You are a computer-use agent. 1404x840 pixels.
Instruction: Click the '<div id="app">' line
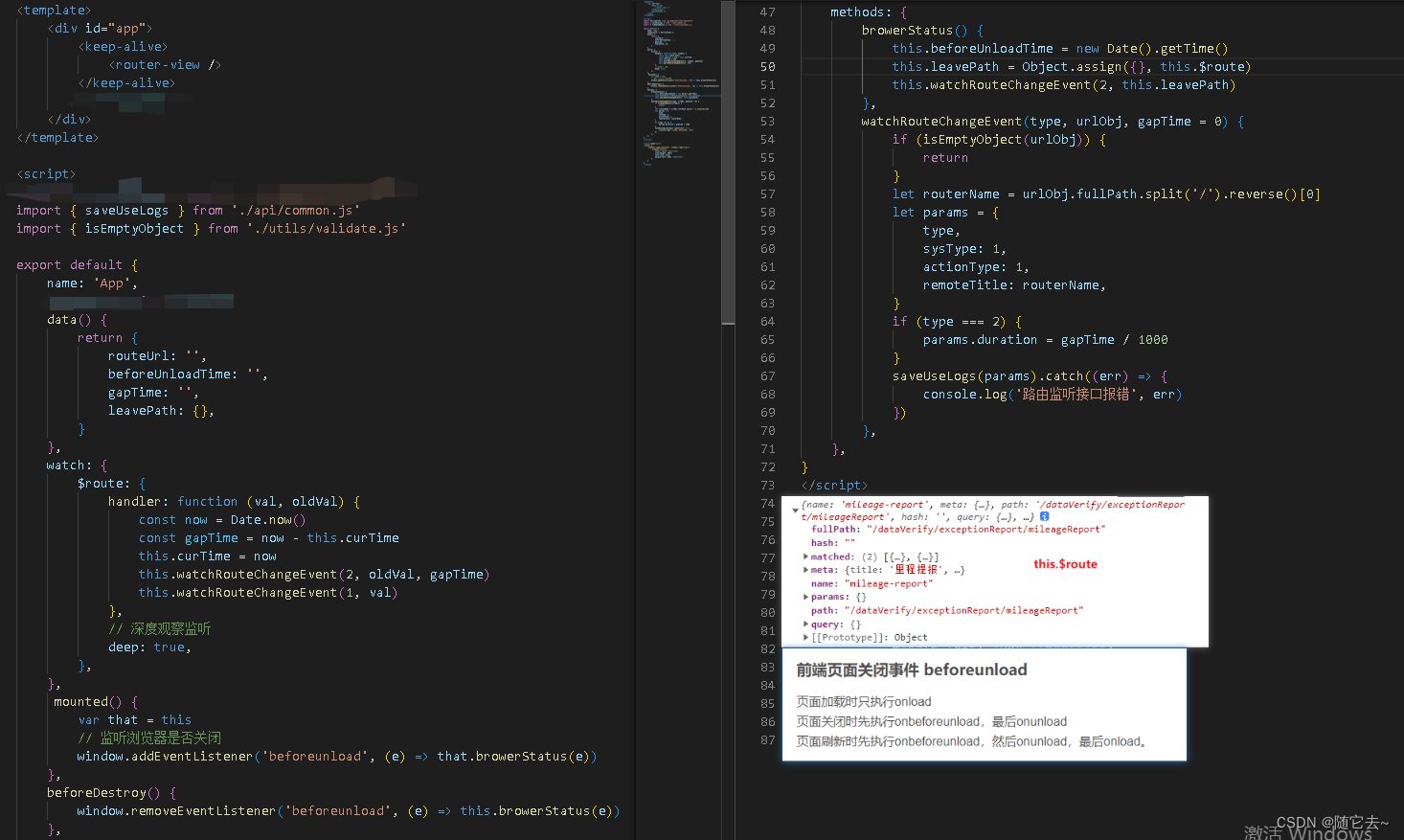pyautogui.click(x=100, y=29)
